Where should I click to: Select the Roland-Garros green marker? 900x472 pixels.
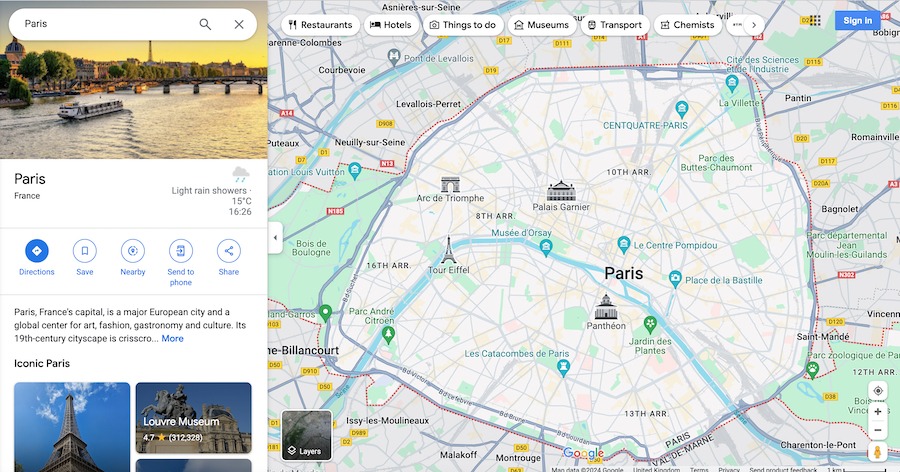pos(325,312)
